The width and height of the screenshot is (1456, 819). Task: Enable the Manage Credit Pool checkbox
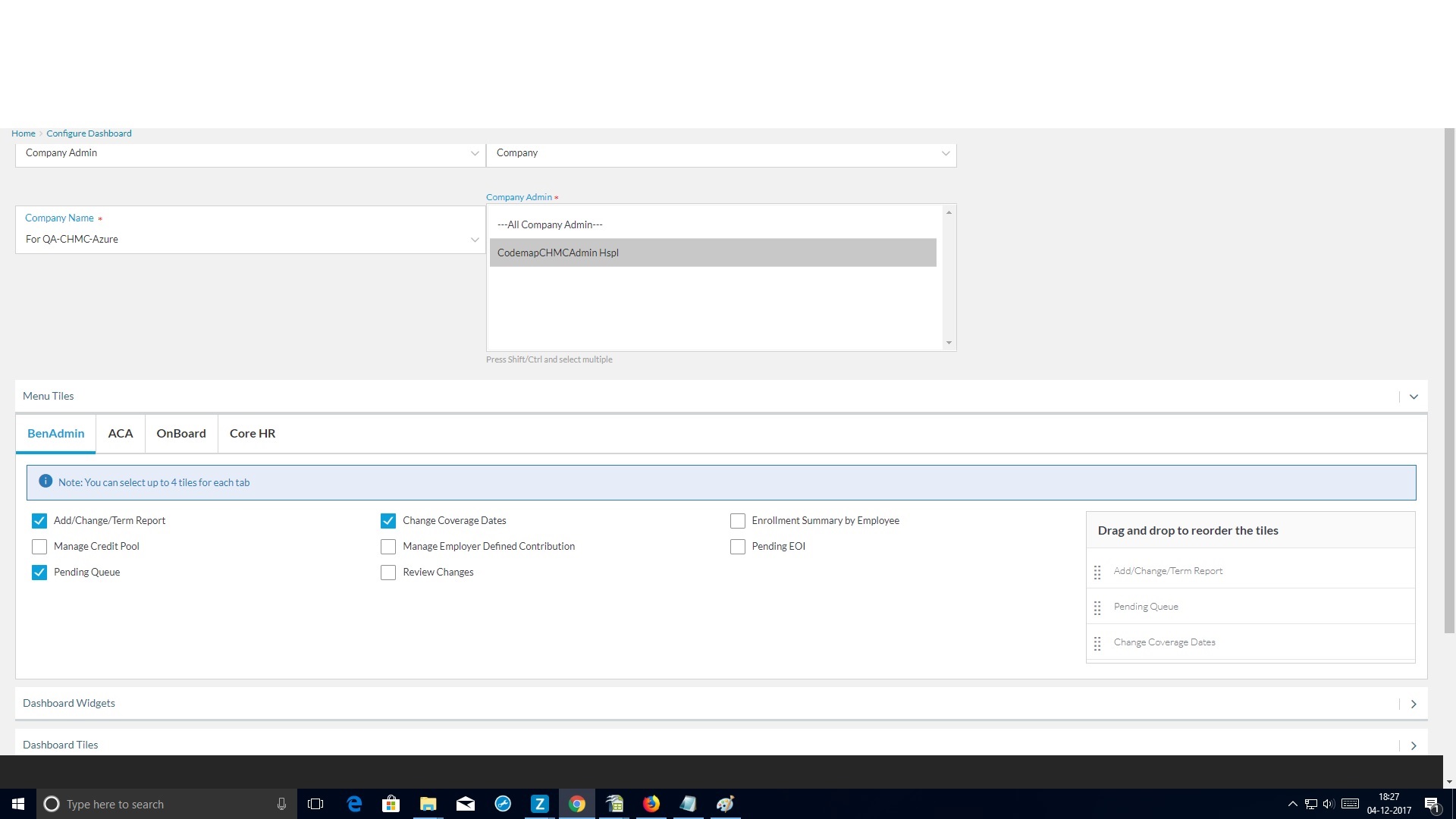pos(39,547)
